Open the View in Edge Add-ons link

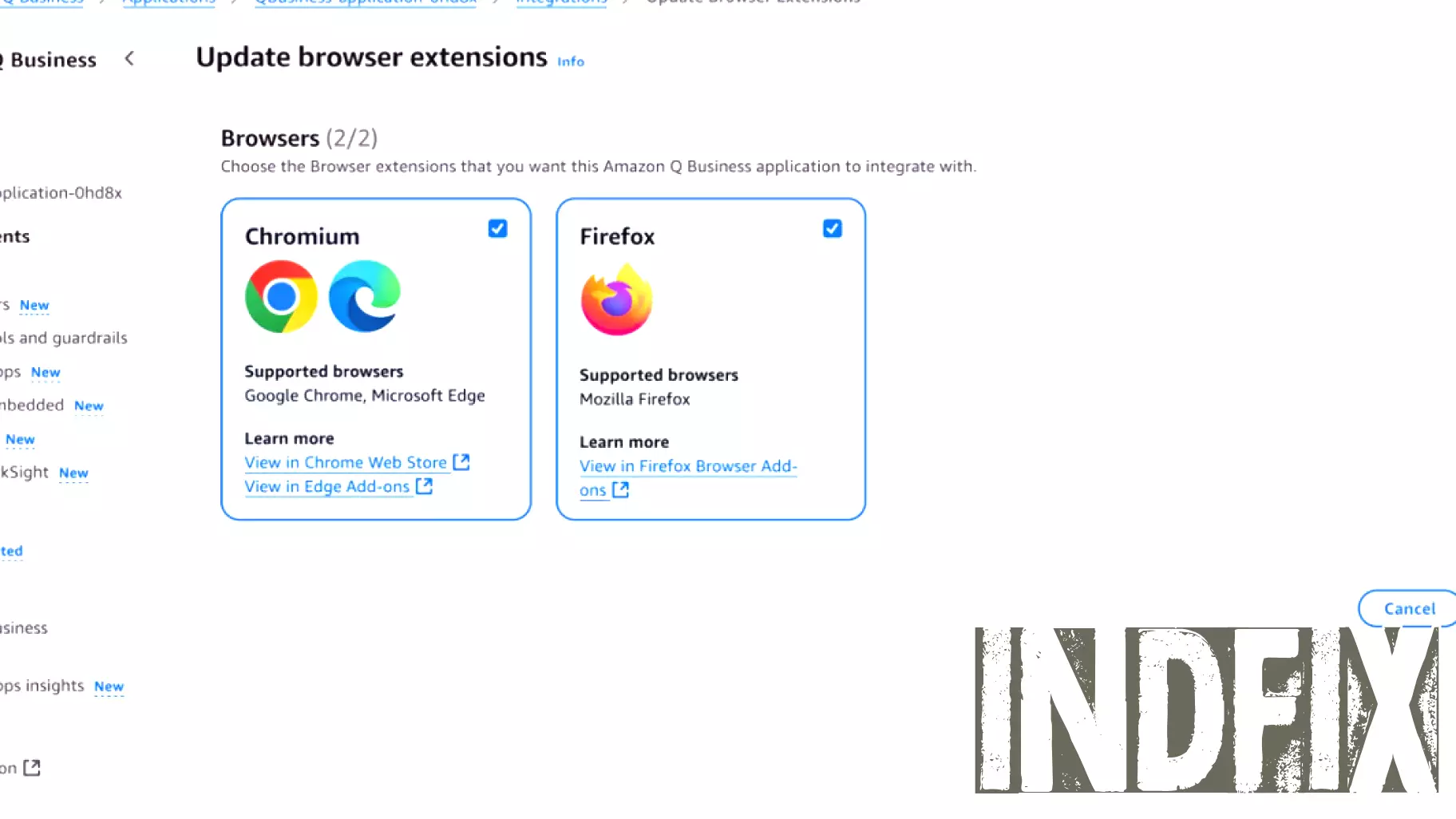326,486
